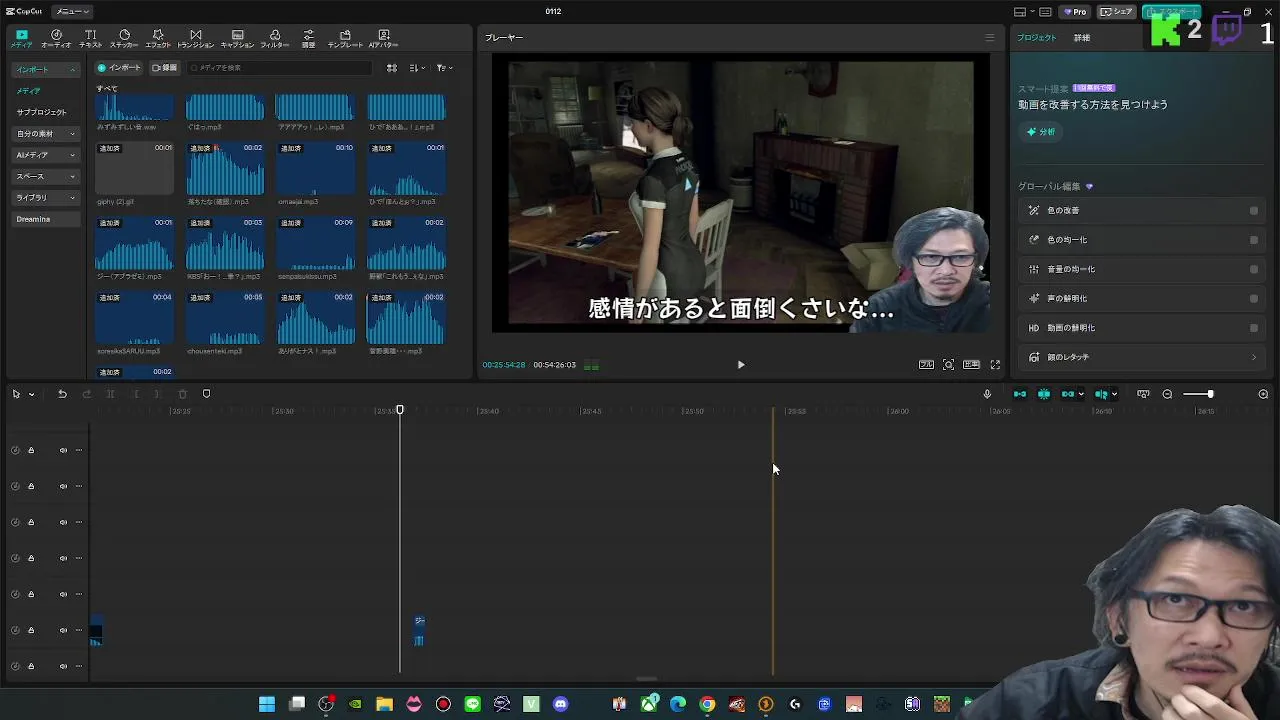Click the playhead handle on the ruler
This screenshot has height=720, width=1280.
(400, 410)
